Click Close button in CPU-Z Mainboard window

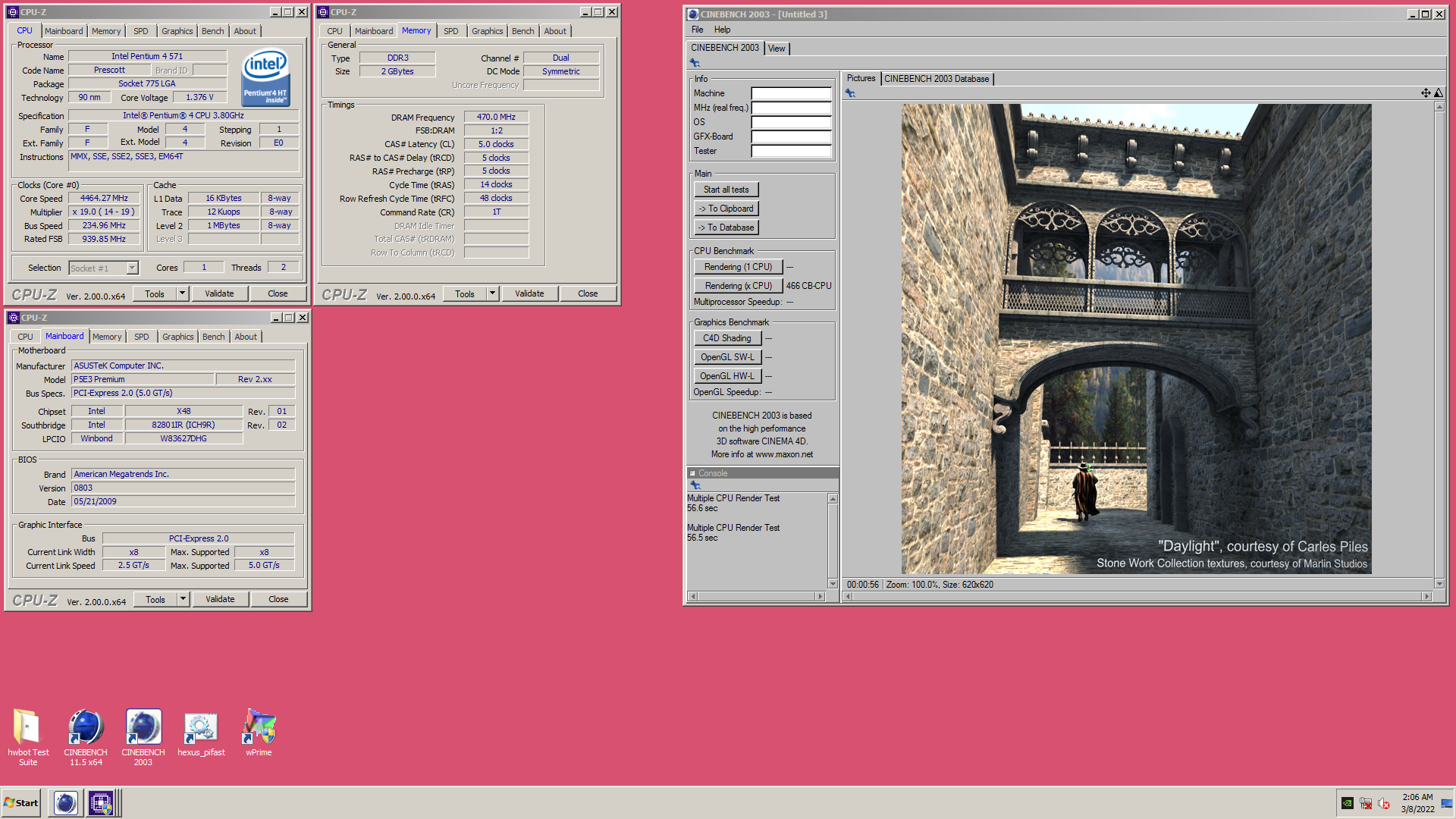278,599
